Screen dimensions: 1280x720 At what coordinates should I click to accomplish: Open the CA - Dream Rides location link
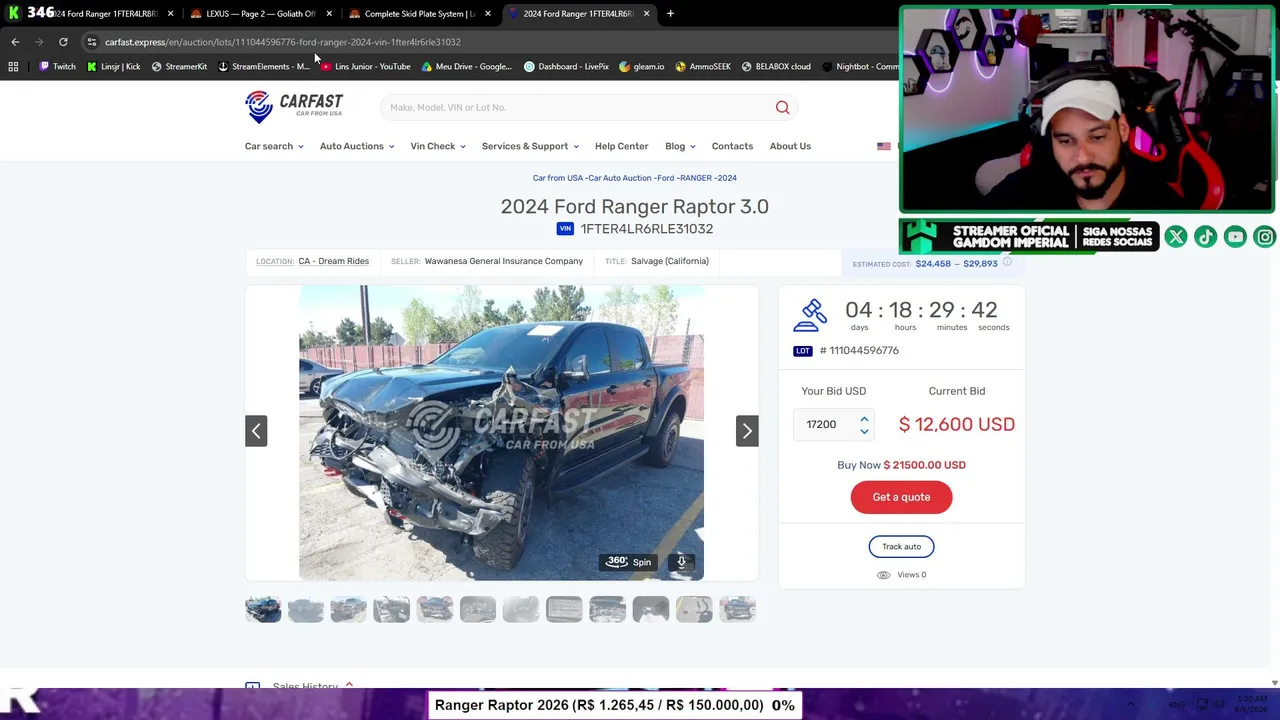[x=333, y=261]
